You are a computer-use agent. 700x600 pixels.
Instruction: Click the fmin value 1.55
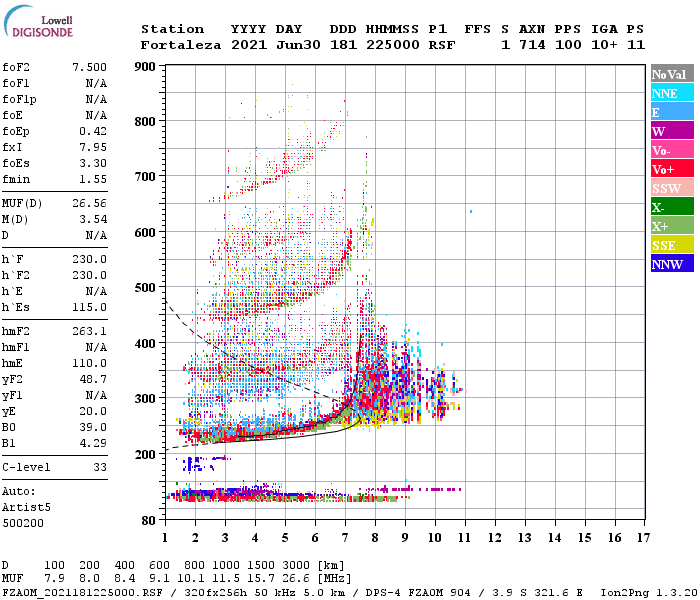pyautogui.click(x=93, y=179)
